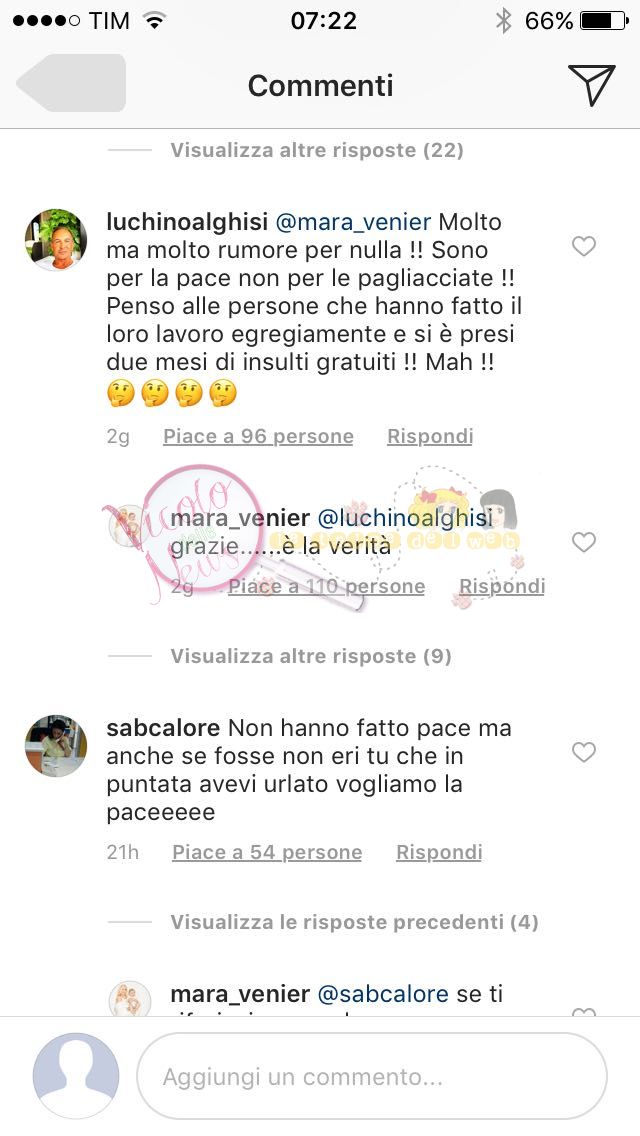Go back using the top-left arrow
This screenshot has width=640, height=1136.
click(x=71, y=83)
